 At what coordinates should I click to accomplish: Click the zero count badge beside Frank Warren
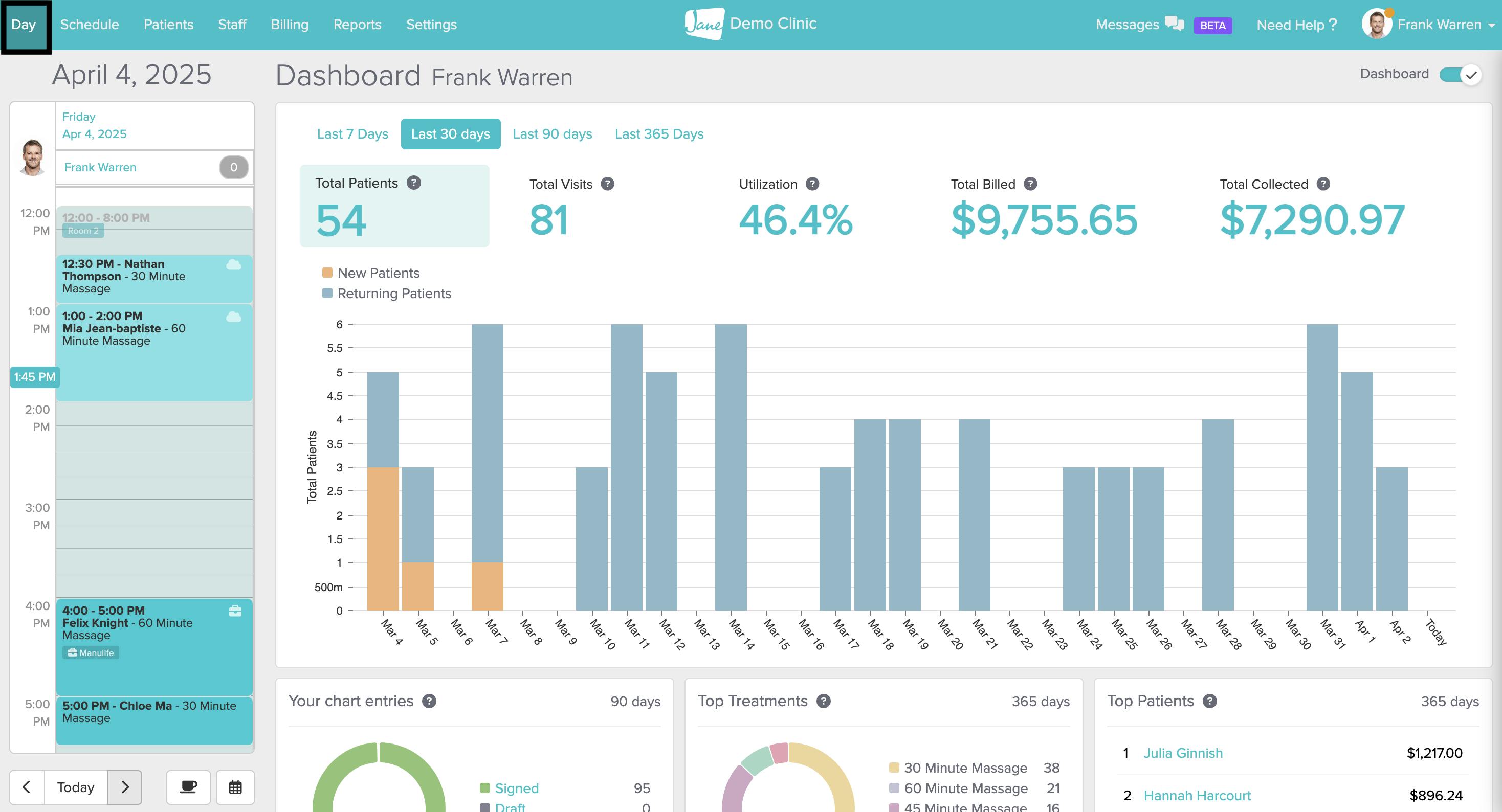234,168
